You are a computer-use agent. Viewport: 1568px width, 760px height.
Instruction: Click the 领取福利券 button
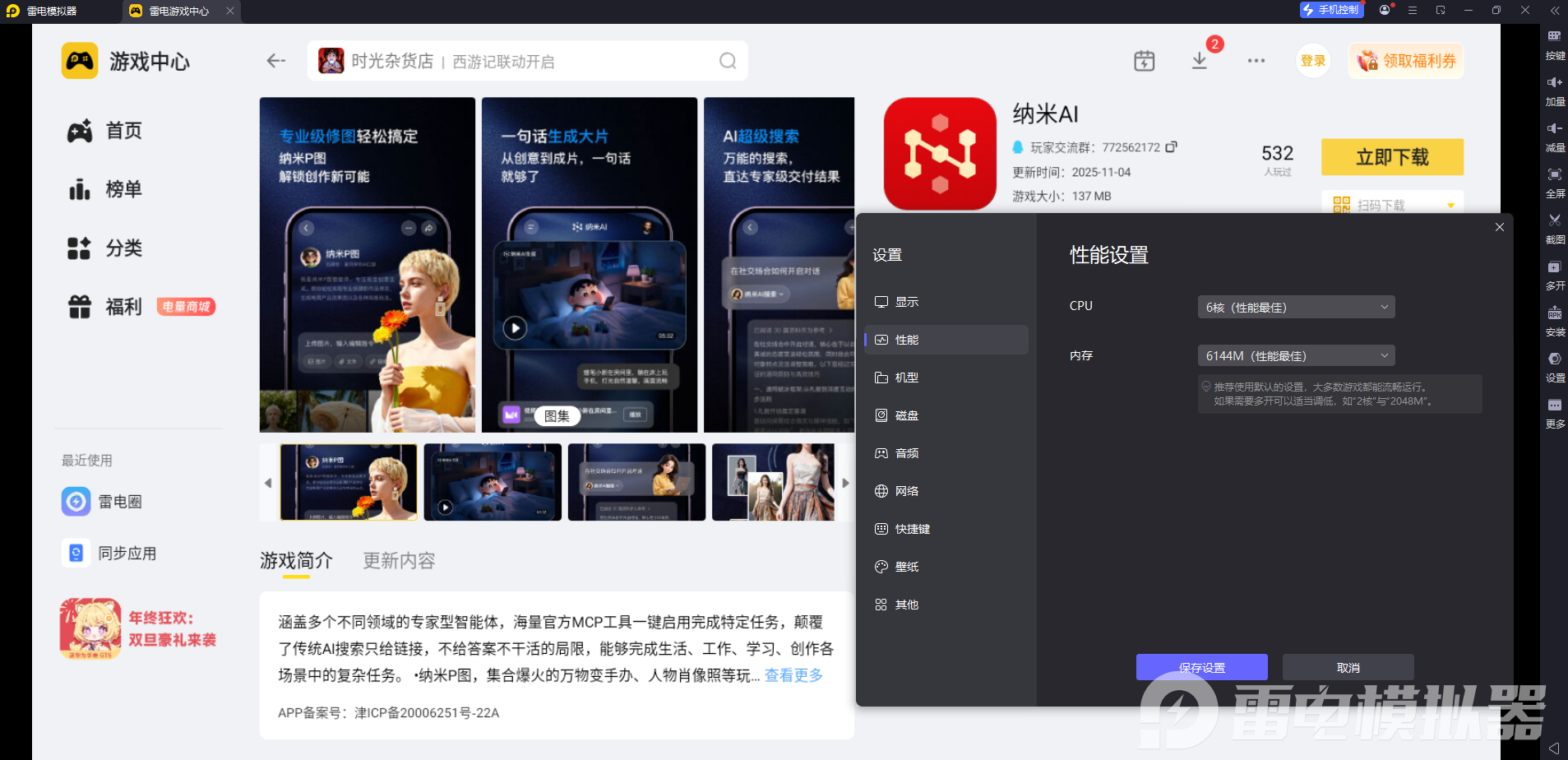click(x=1406, y=61)
